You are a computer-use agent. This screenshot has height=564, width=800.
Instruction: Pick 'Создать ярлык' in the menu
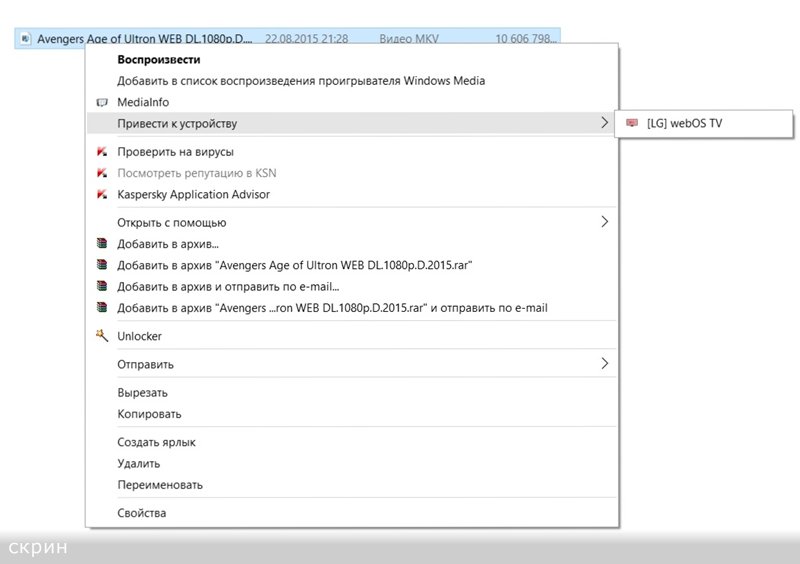point(156,442)
